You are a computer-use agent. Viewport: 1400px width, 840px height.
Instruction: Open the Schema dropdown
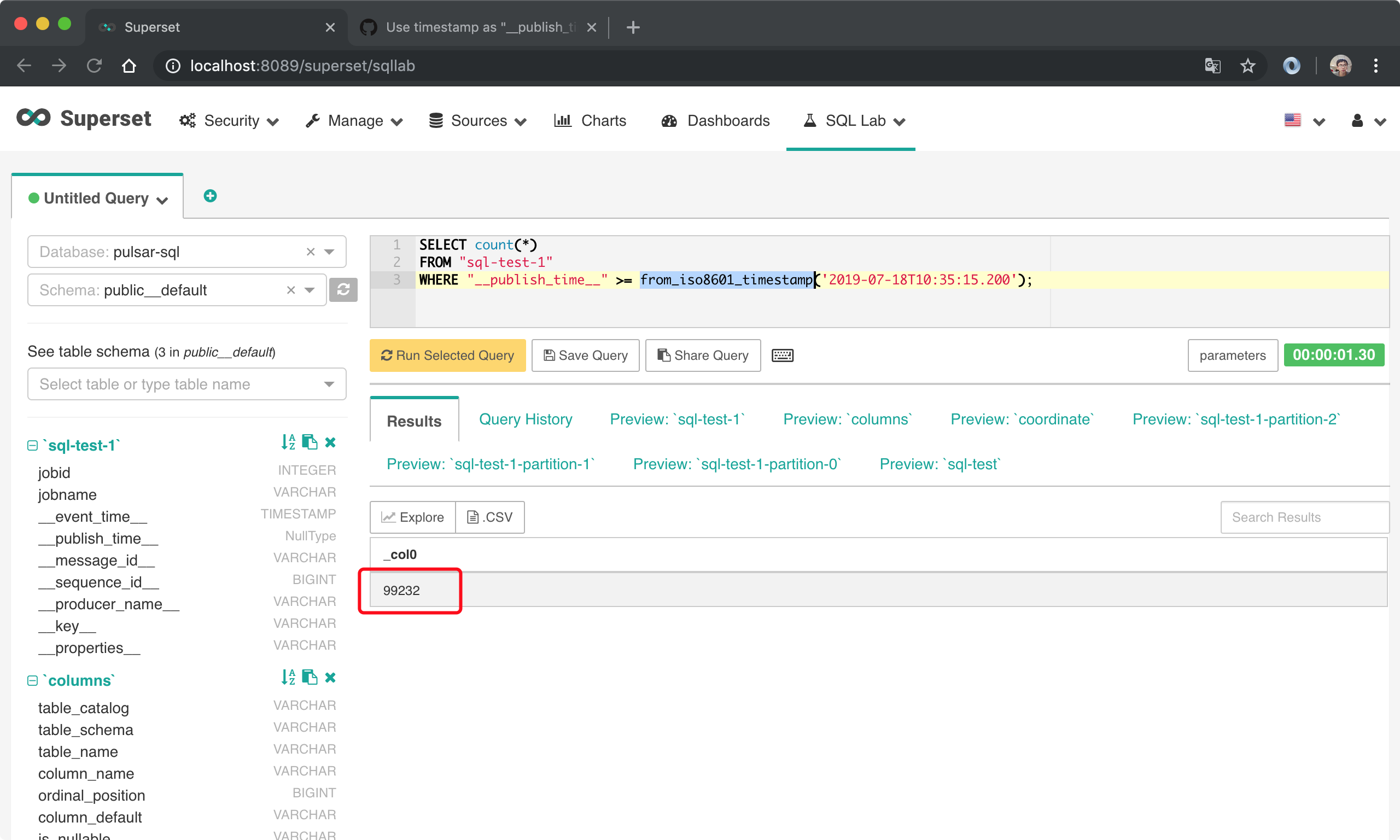click(310, 290)
